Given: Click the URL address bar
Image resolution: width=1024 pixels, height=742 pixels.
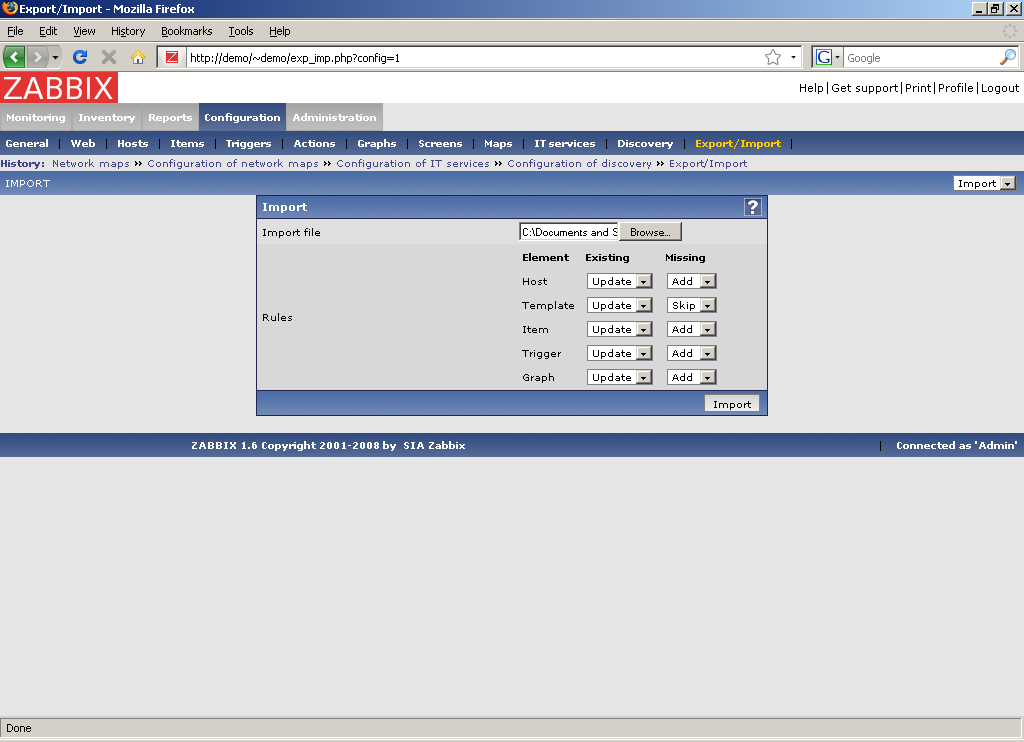Looking at the screenshot, I should pos(475,57).
